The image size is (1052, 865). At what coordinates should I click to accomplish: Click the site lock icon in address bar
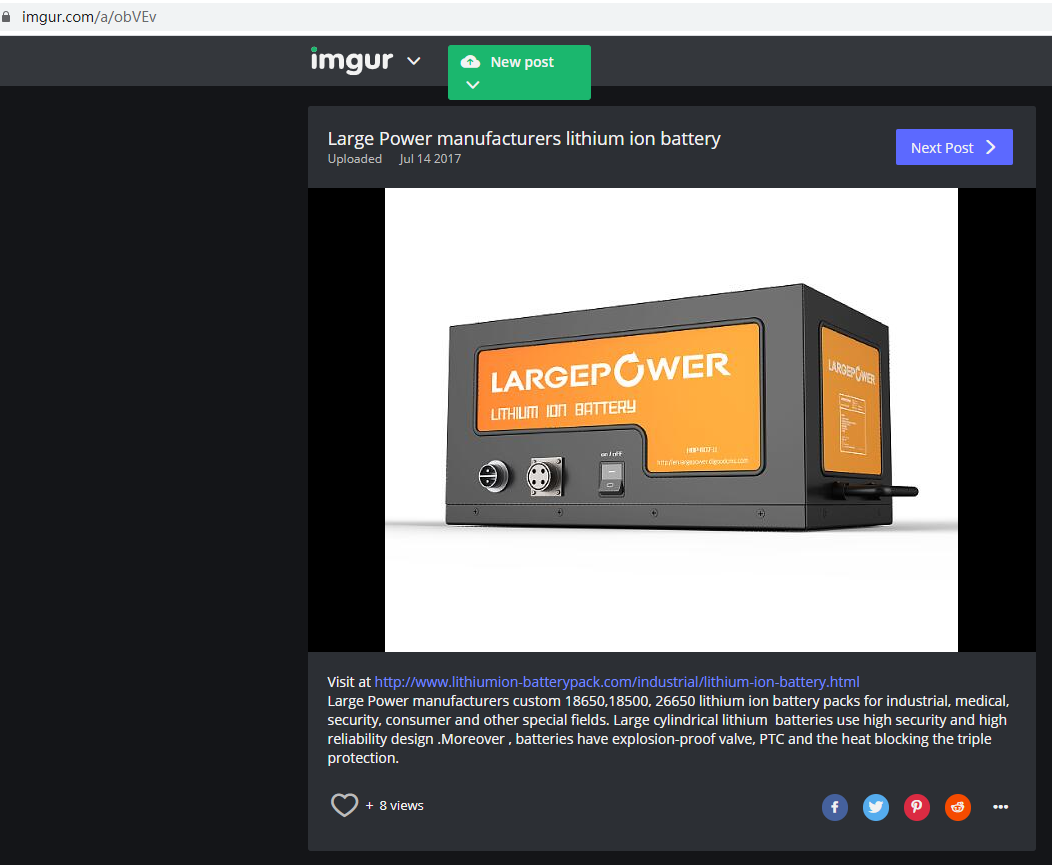[x=8, y=17]
